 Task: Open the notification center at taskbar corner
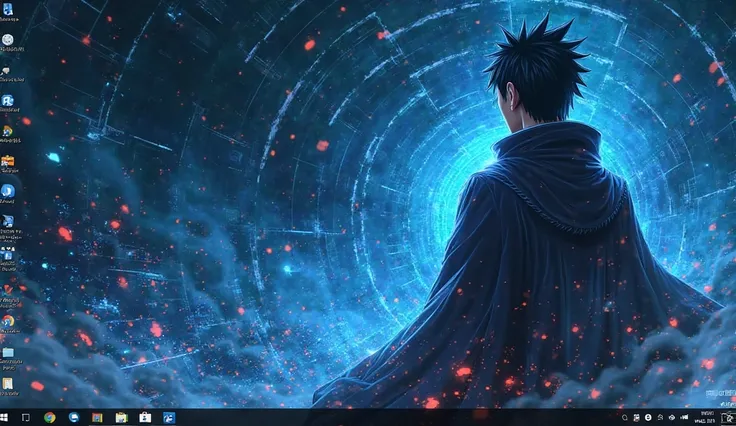coord(728,417)
